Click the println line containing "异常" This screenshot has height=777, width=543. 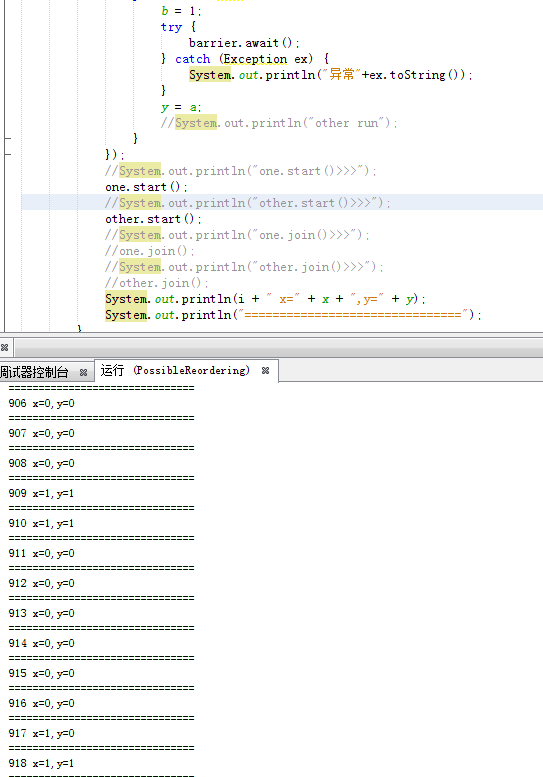pos(330,75)
